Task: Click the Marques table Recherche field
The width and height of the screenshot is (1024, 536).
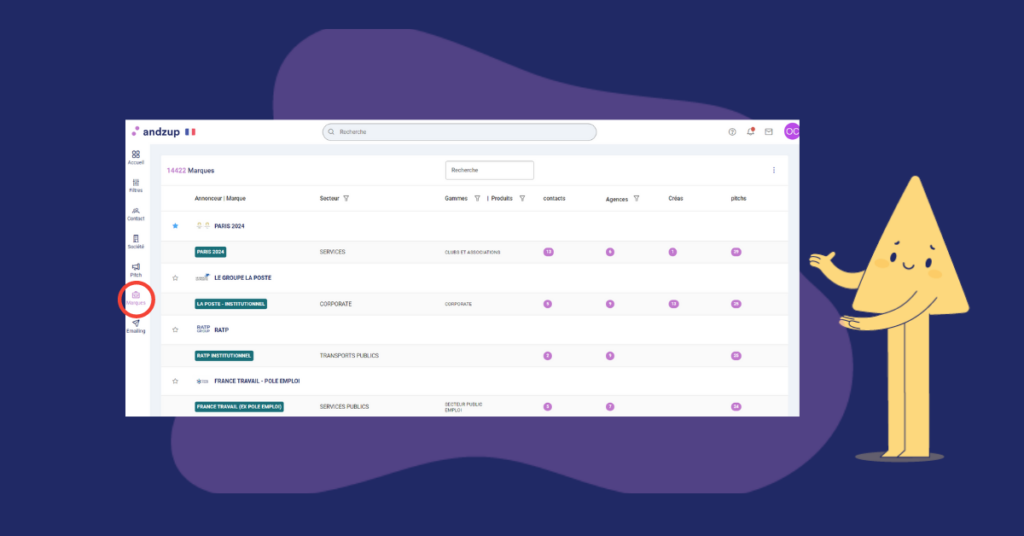Action: [489, 170]
